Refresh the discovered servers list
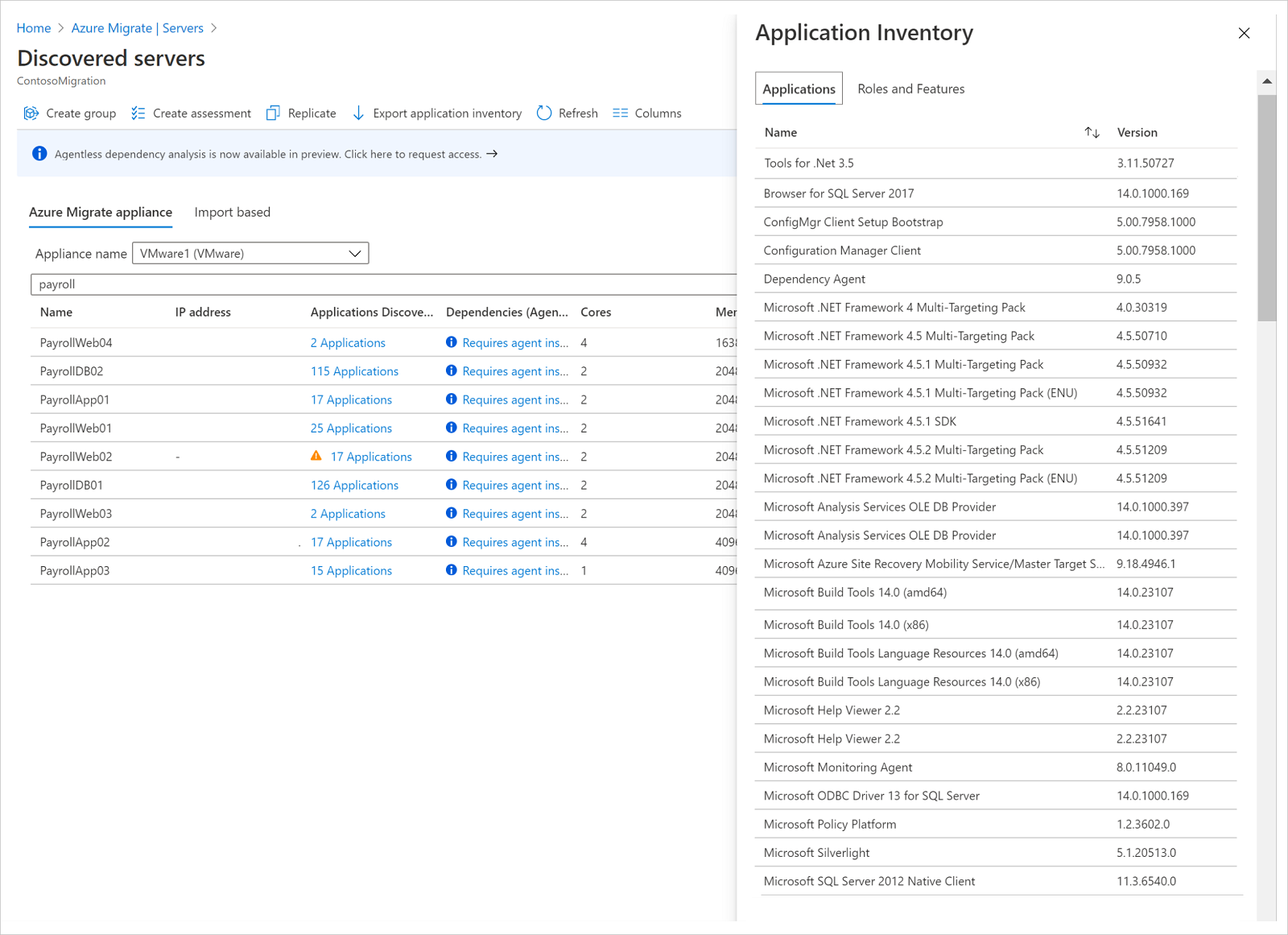The height and width of the screenshot is (935, 1288). point(544,113)
